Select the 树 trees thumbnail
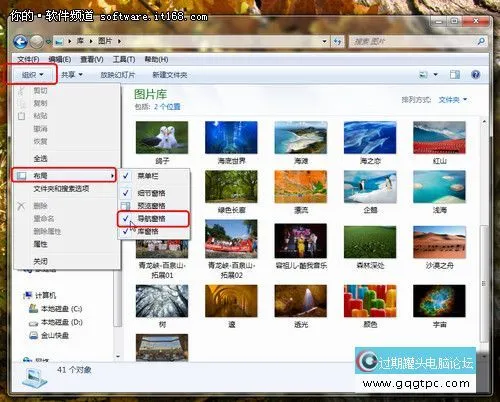The height and width of the screenshot is (402, 500). [162, 301]
